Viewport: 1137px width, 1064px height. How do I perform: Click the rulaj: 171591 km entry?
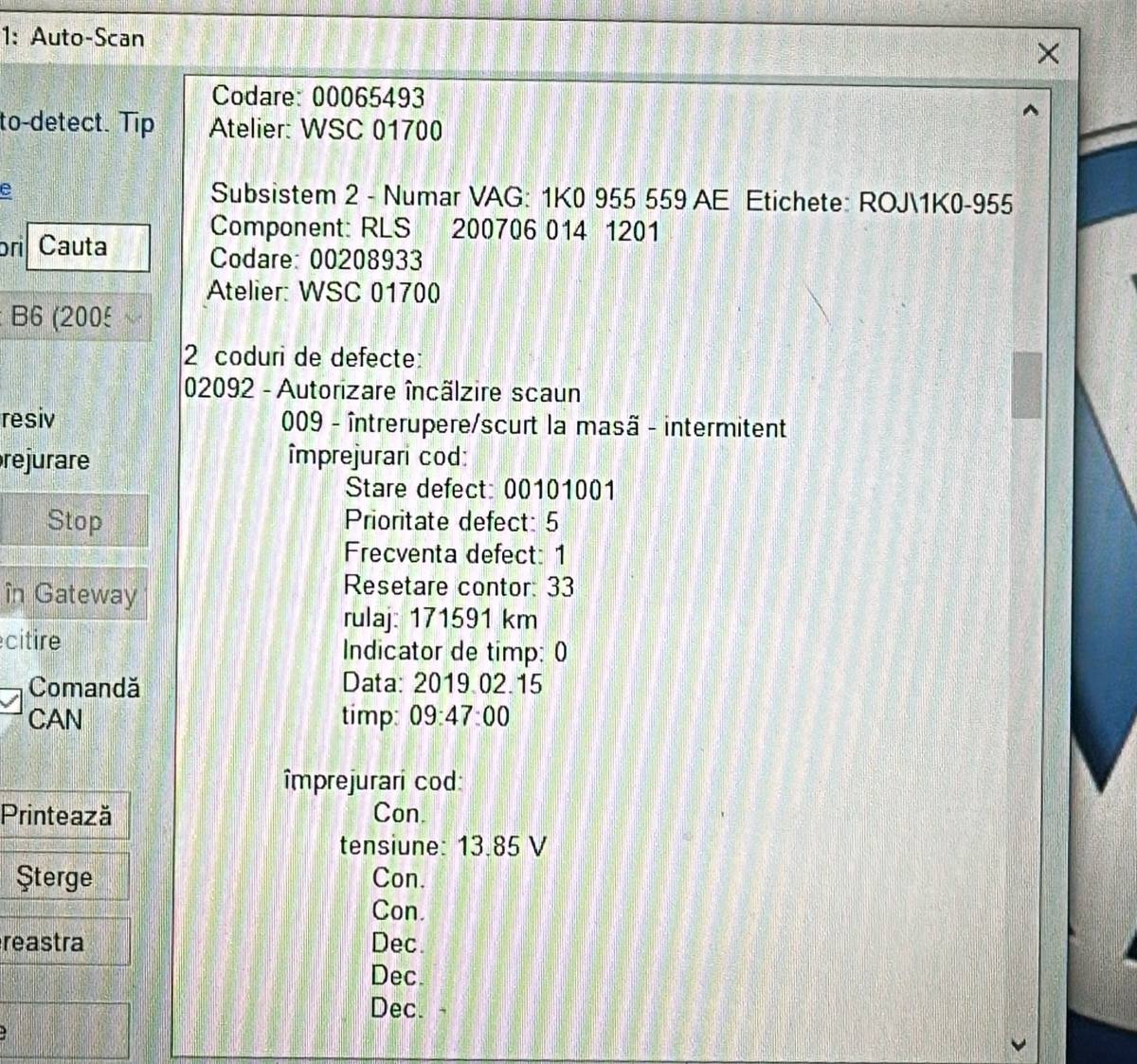click(440, 620)
